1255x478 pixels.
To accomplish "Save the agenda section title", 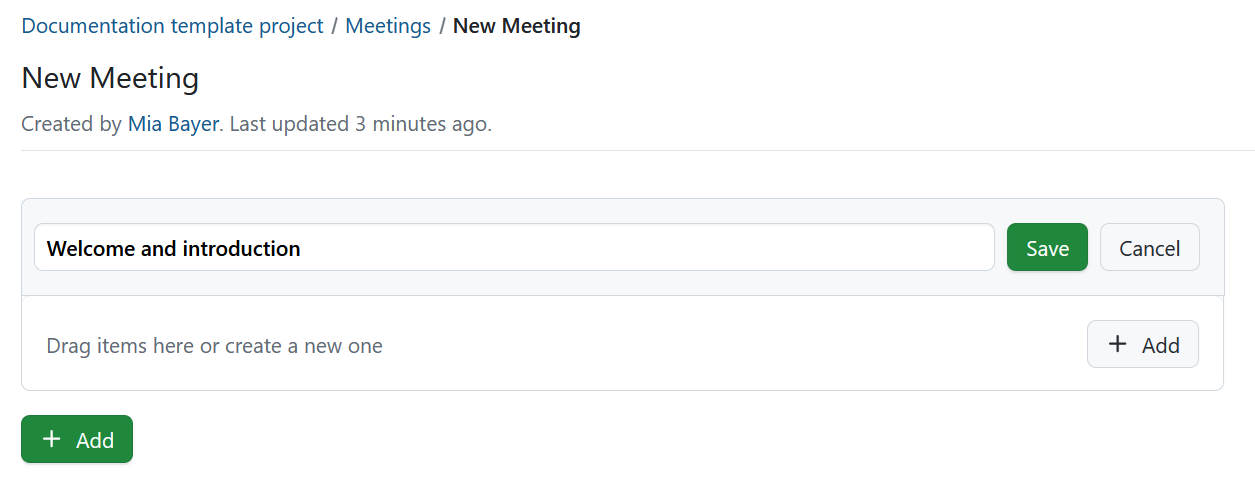I will click(1047, 248).
